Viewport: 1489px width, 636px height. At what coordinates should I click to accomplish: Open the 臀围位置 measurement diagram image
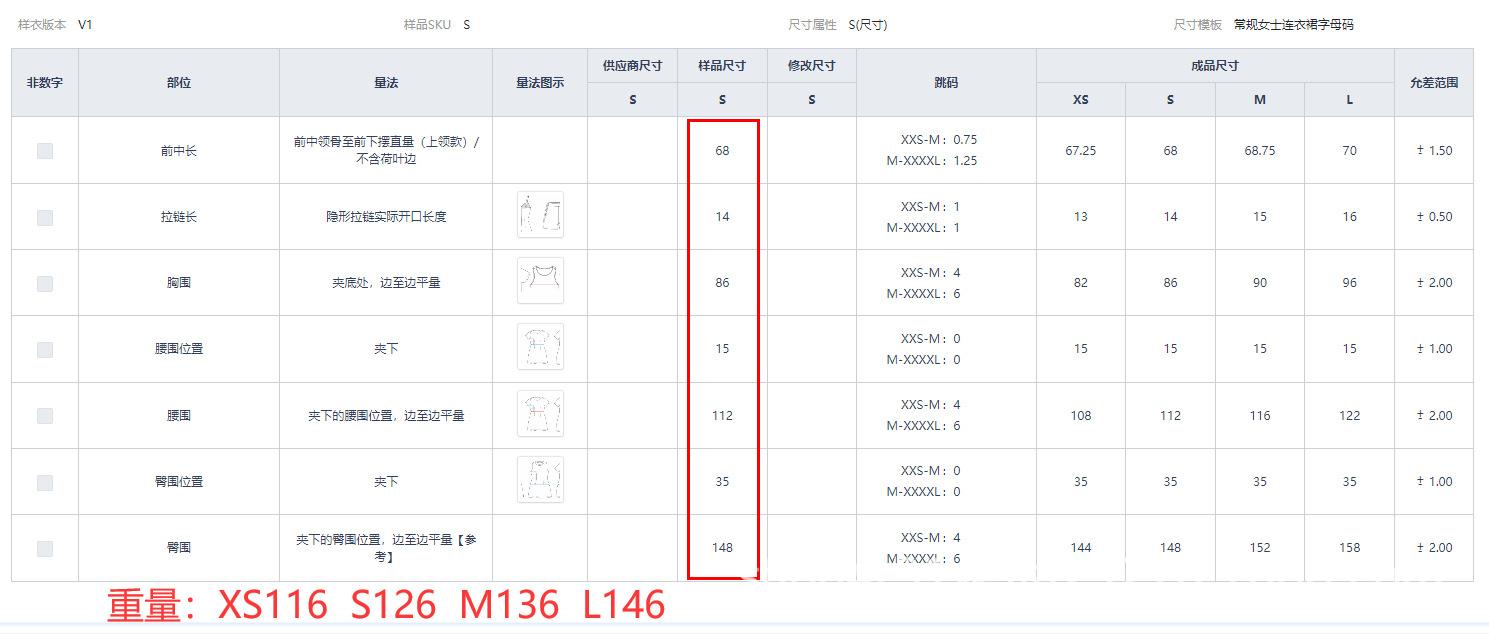click(x=540, y=480)
